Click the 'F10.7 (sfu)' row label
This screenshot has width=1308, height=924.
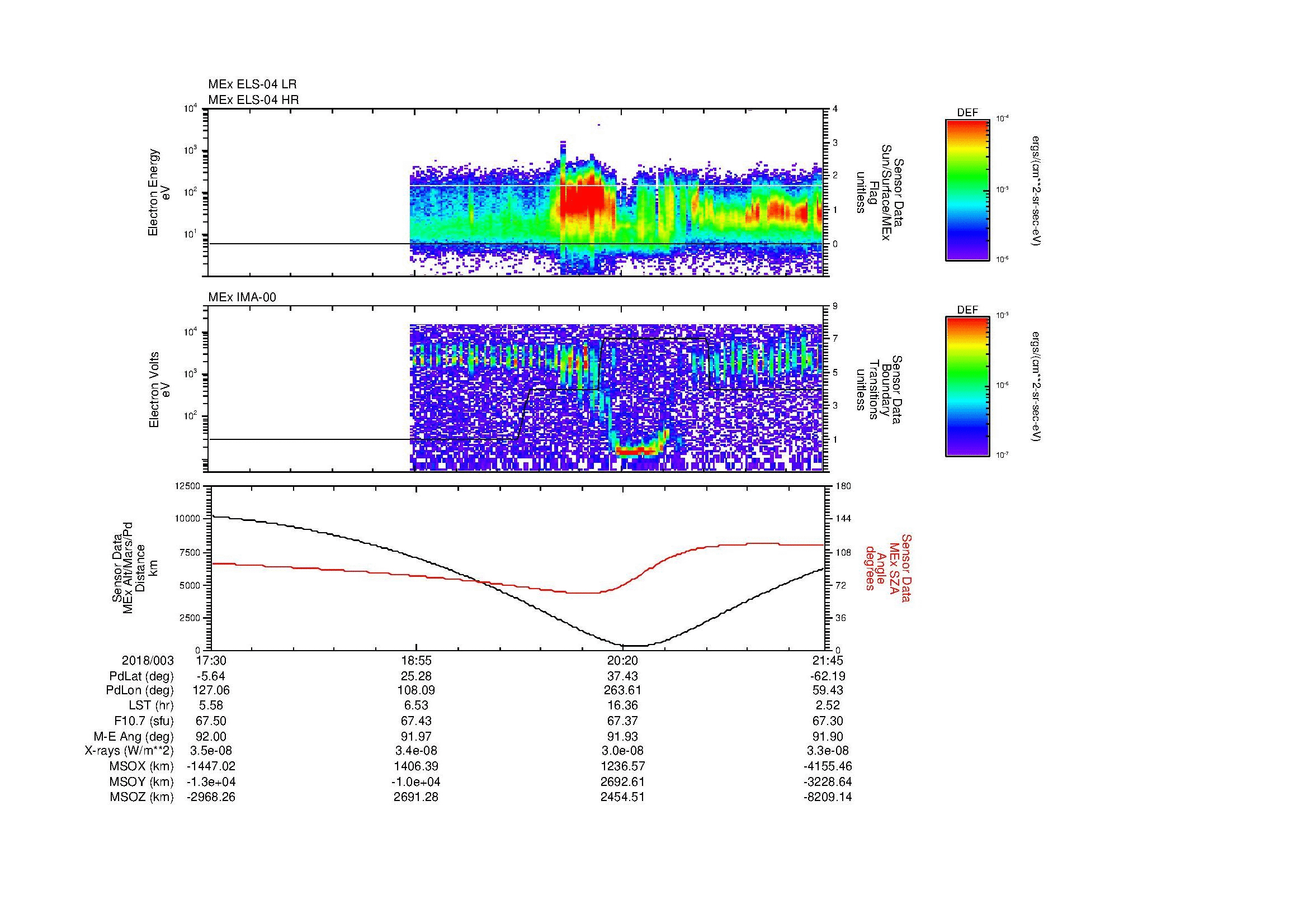(144, 721)
